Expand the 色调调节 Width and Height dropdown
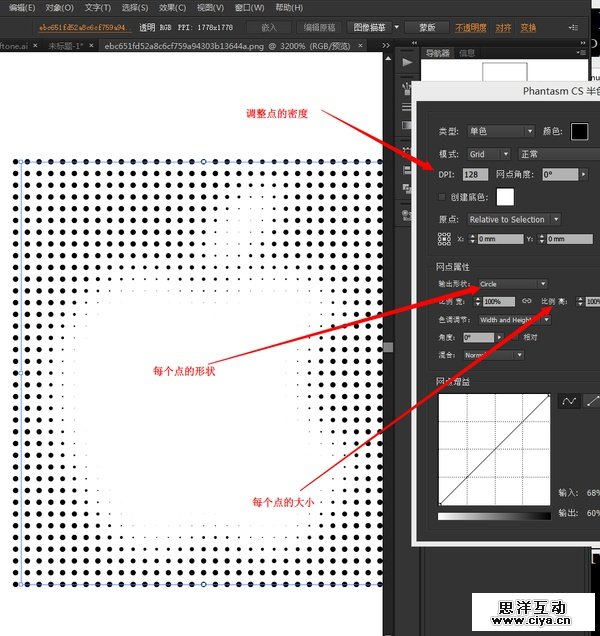 (514, 320)
